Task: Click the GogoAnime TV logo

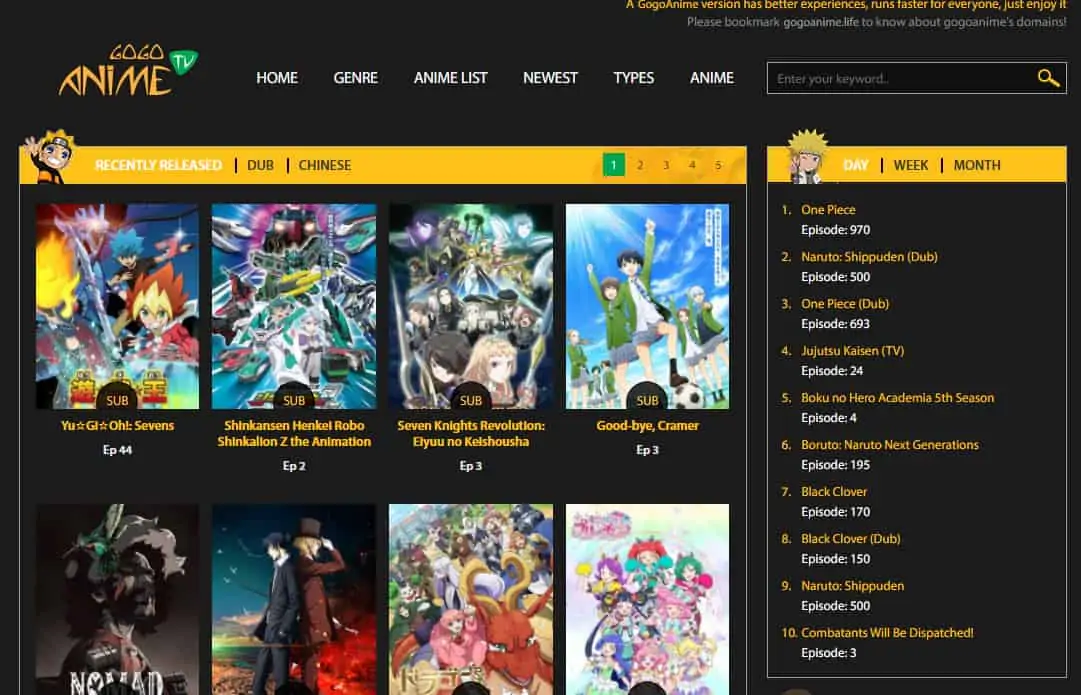Action: [128, 71]
